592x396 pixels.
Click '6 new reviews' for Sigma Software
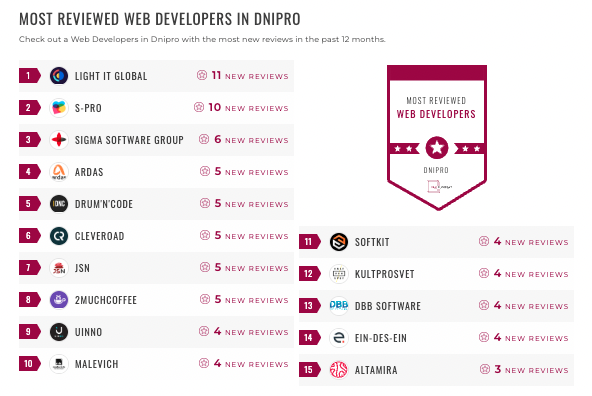click(x=251, y=140)
